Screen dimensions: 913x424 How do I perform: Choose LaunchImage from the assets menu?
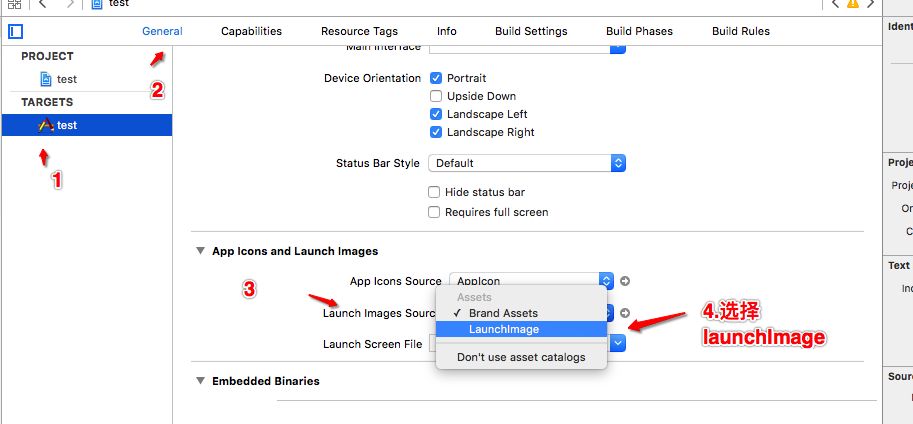coord(504,329)
